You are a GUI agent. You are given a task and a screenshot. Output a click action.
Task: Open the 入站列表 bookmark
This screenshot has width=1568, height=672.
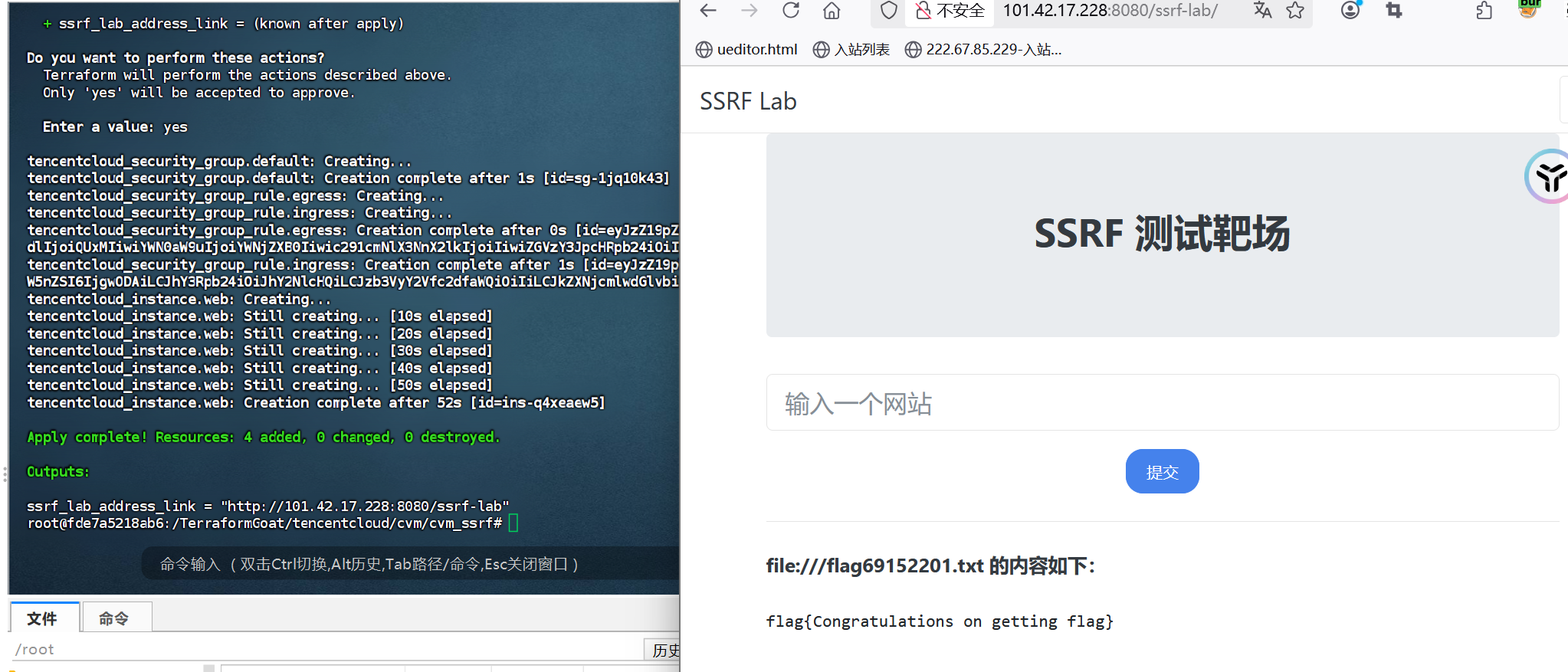click(x=851, y=50)
